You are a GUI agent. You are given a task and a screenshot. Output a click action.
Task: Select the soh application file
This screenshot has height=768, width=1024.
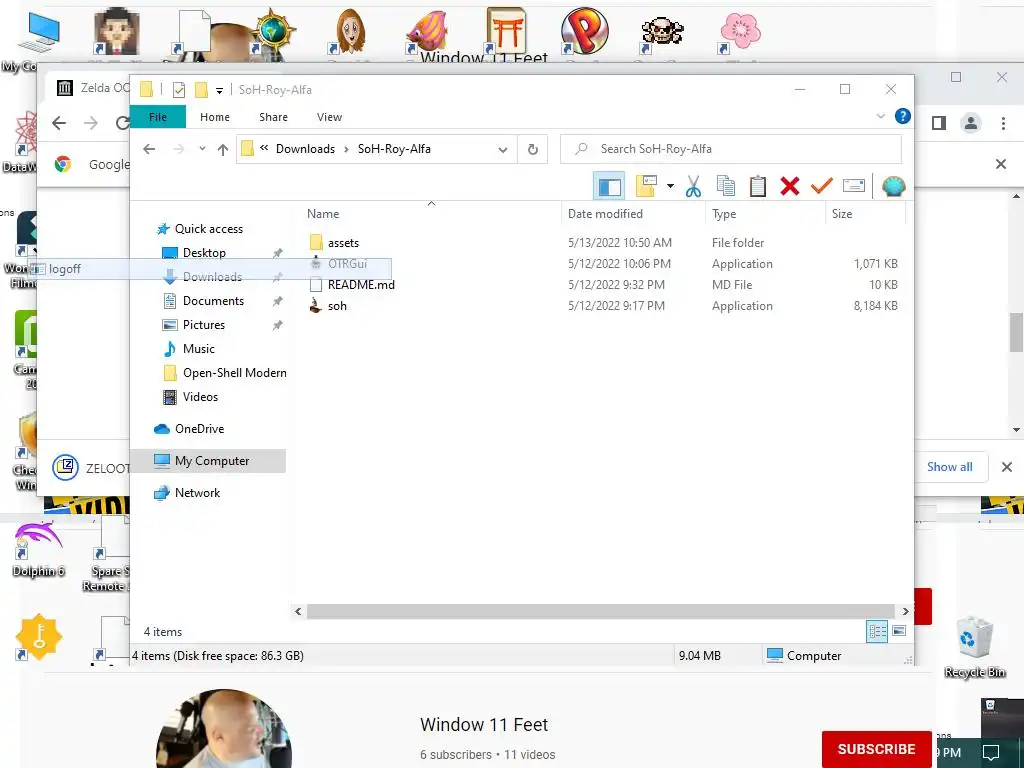tap(337, 306)
